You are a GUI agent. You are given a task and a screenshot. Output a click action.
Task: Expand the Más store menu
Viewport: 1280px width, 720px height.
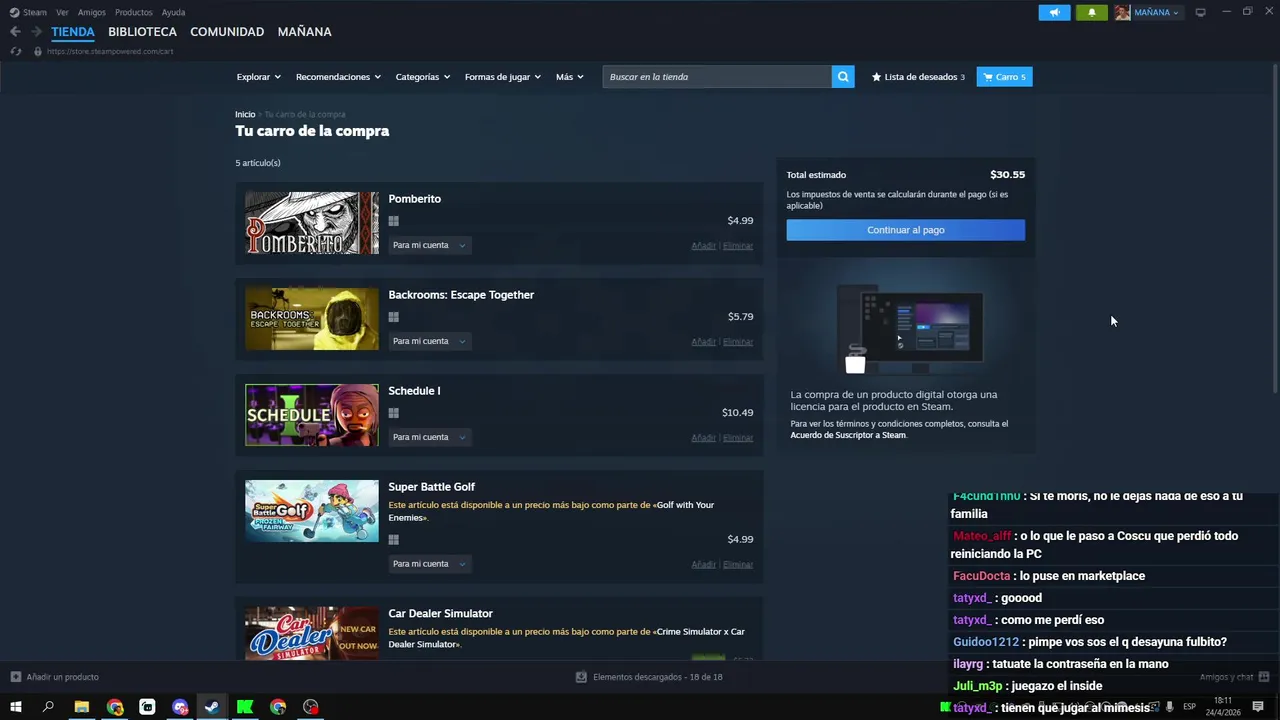coord(569,77)
